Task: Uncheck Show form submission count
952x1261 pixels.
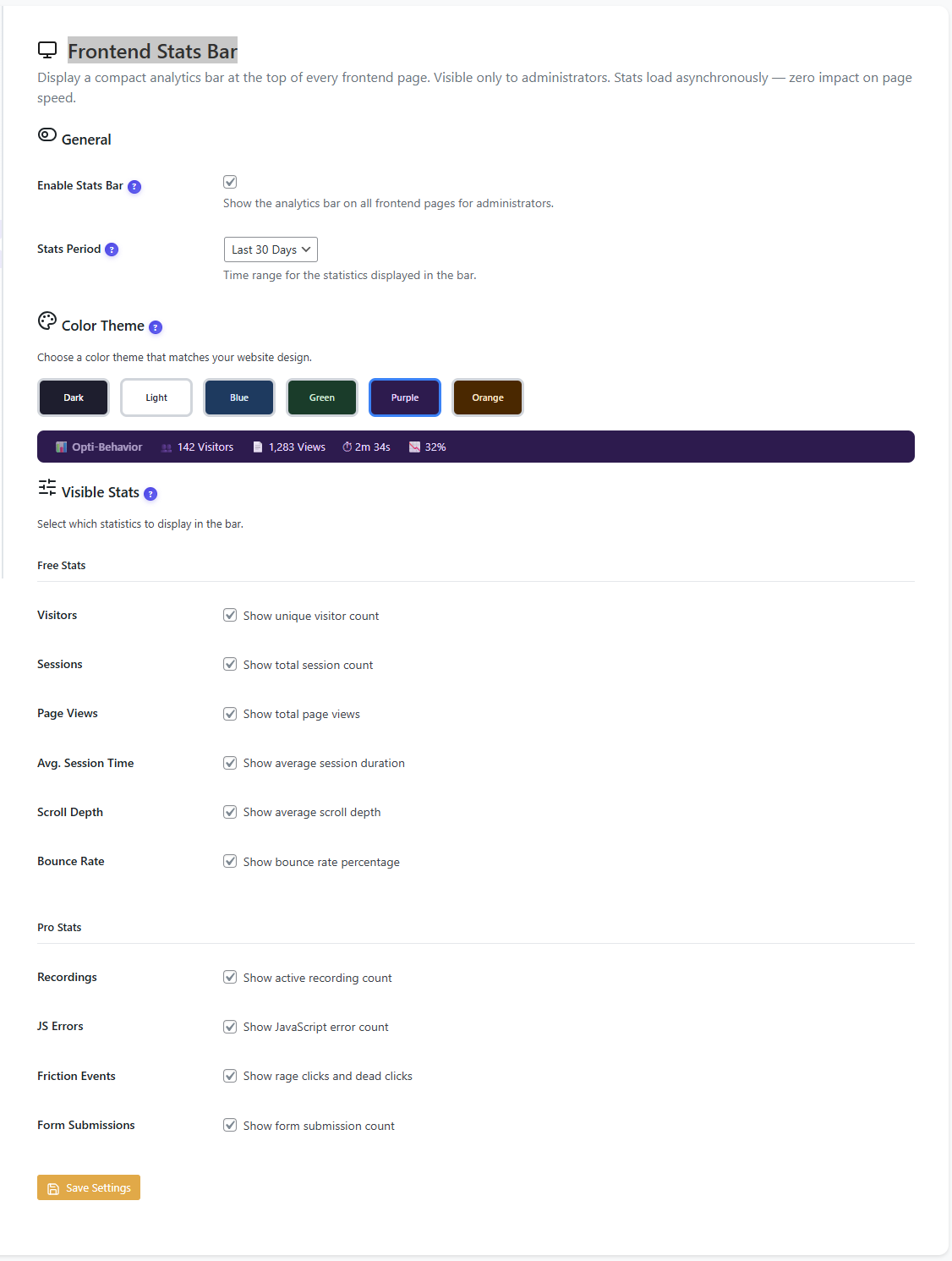Action: click(x=230, y=1125)
